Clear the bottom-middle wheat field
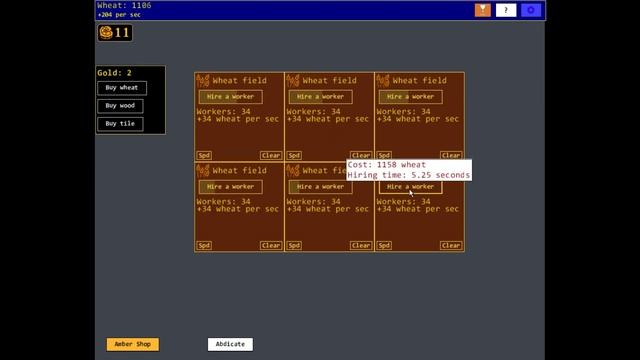The width and height of the screenshot is (640, 360). coord(361,245)
